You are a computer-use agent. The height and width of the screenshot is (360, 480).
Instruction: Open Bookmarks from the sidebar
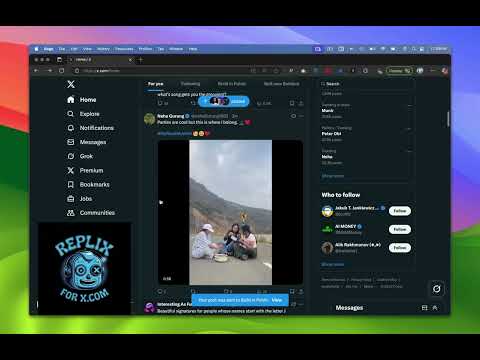[88, 184]
